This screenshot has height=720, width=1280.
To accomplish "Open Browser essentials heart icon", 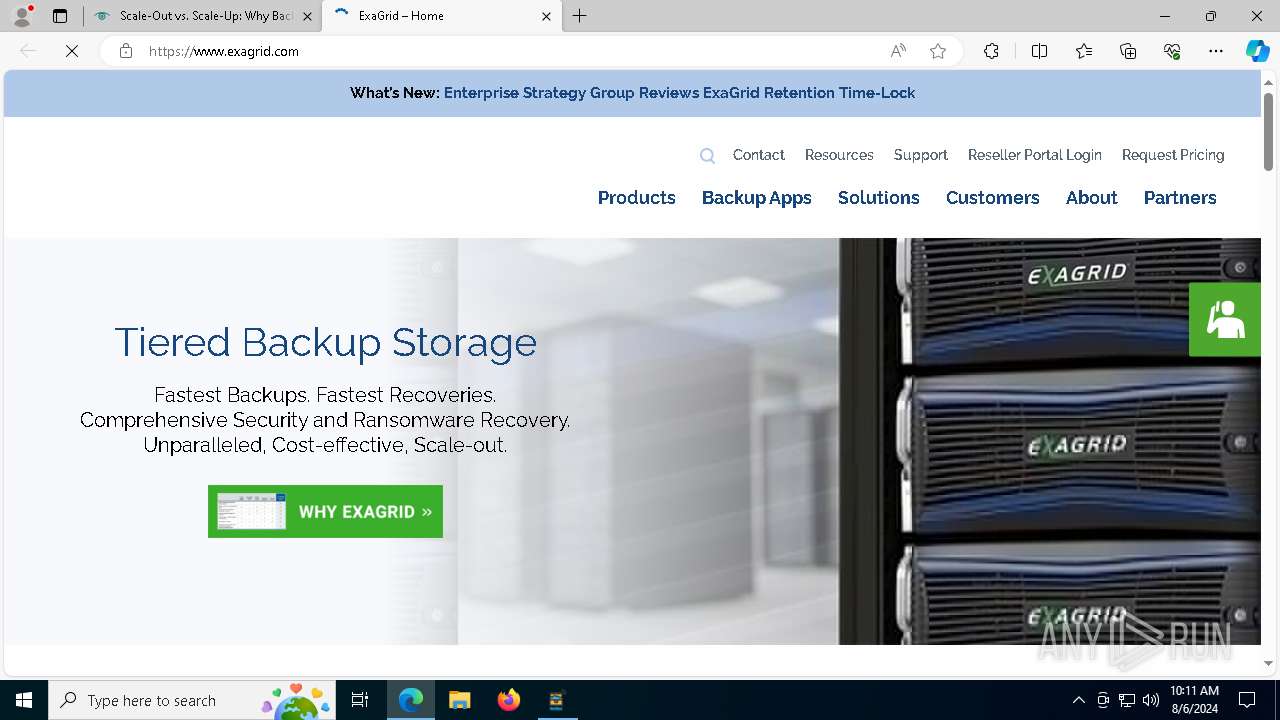I will [1172, 51].
